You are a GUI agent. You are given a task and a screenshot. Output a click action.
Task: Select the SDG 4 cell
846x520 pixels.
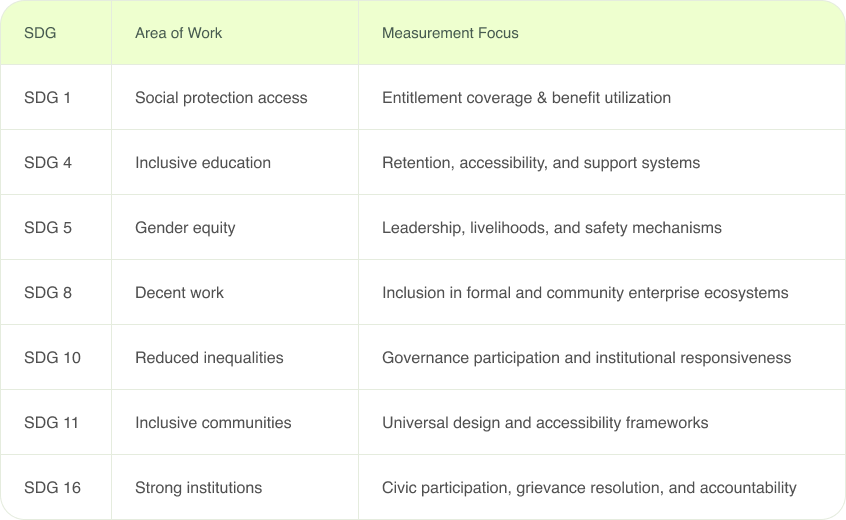point(48,163)
